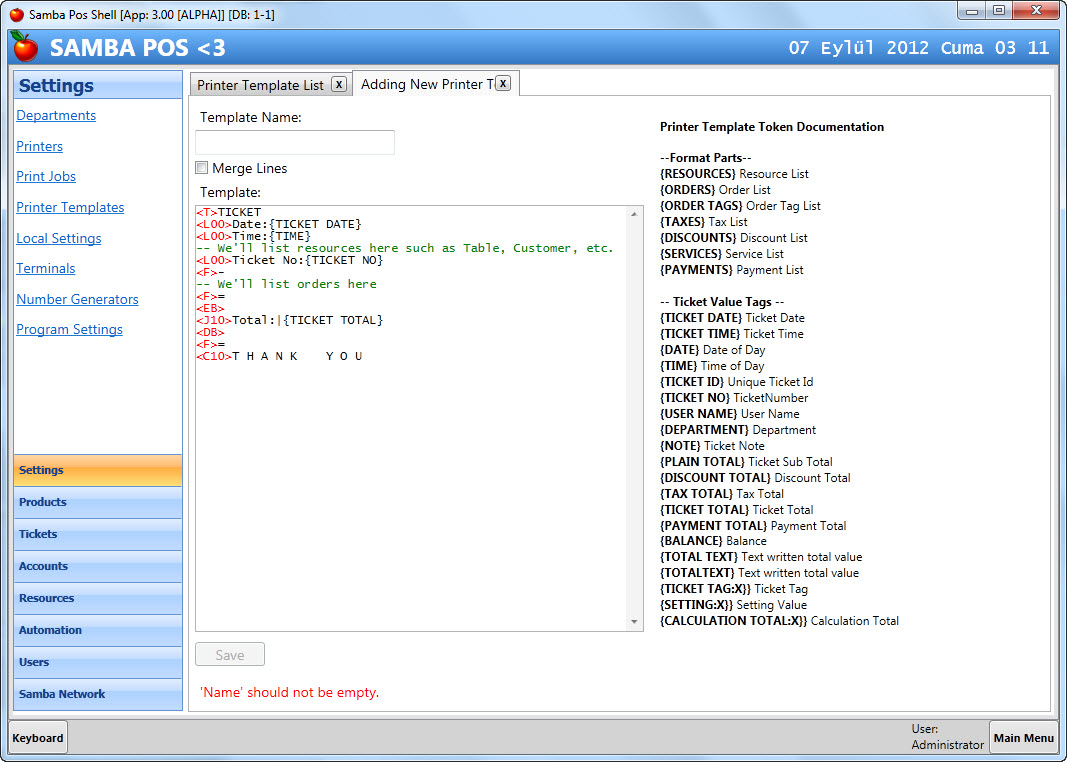Image resolution: width=1067 pixels, height=762 pixels.
Task: Open the on-screen Keyboard button
Action: (x=38, y=738)
